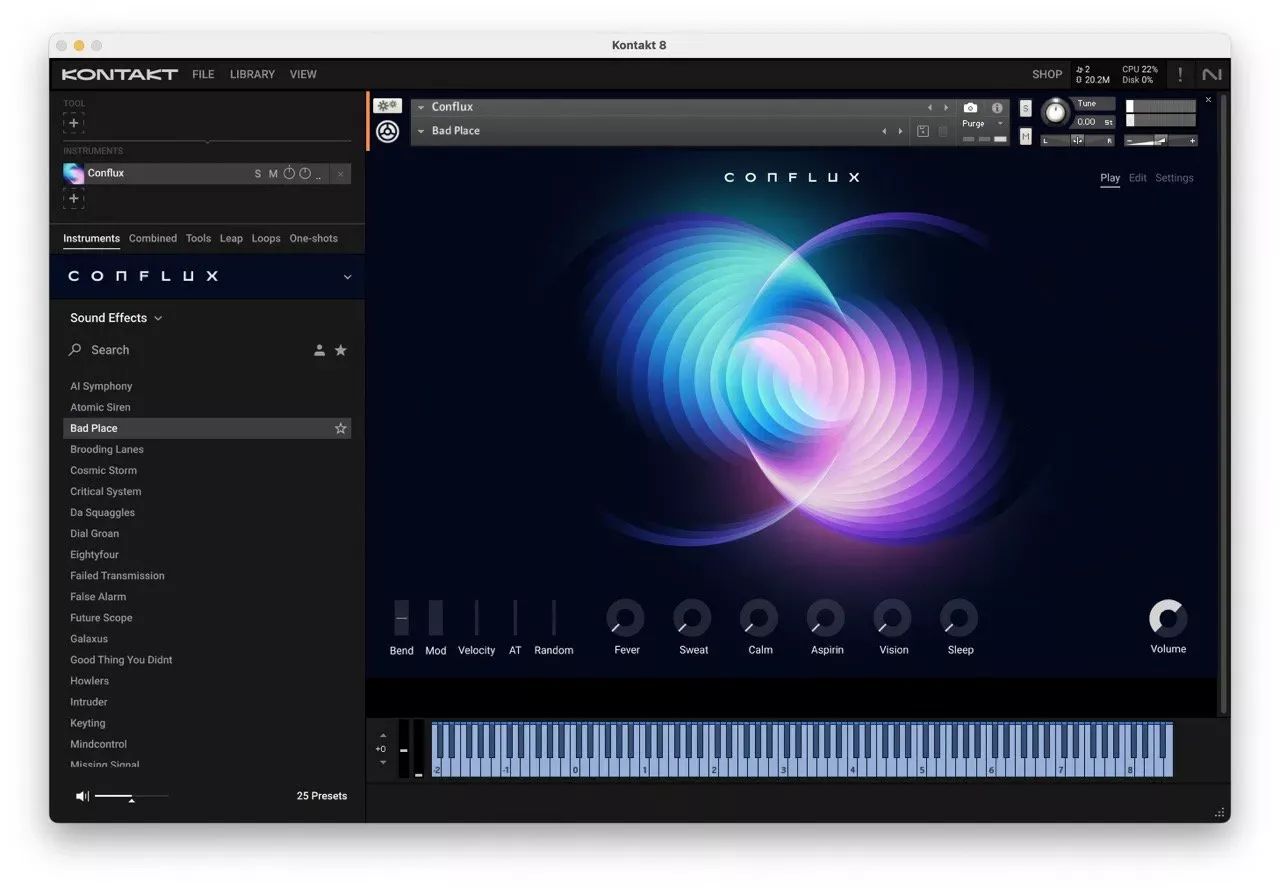Click the browser preview speaker icon
Viewport: 1280px width, 888px height.
pos(82,796)
